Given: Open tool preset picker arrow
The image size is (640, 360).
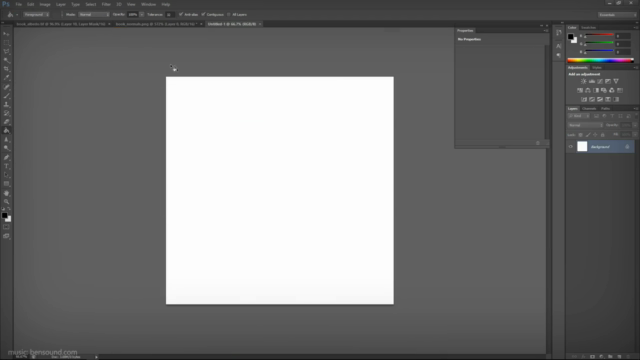Looking at the screenshot, I should click(x=17, y=15).
